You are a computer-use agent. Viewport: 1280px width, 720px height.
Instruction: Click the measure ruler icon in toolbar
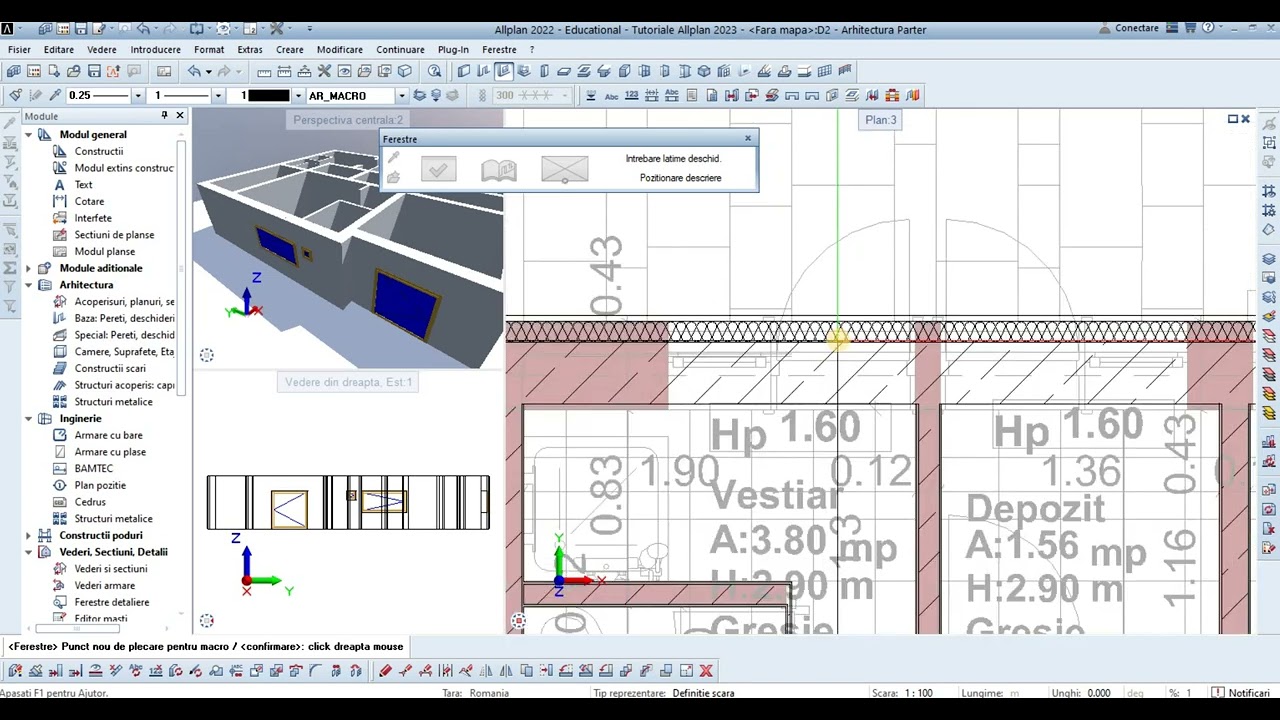point(264,71)
